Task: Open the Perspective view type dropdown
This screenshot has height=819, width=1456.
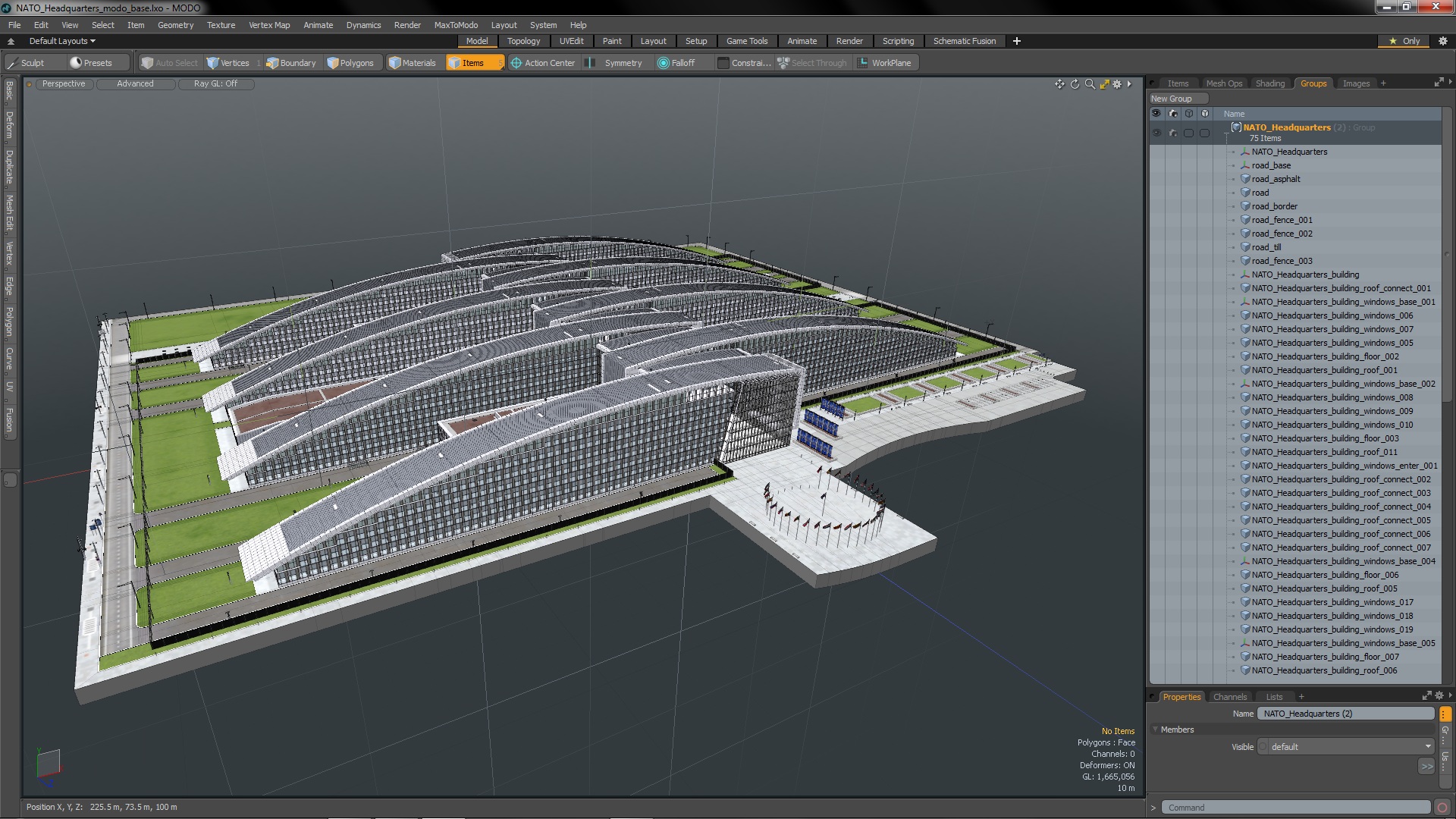Action: 64,84
